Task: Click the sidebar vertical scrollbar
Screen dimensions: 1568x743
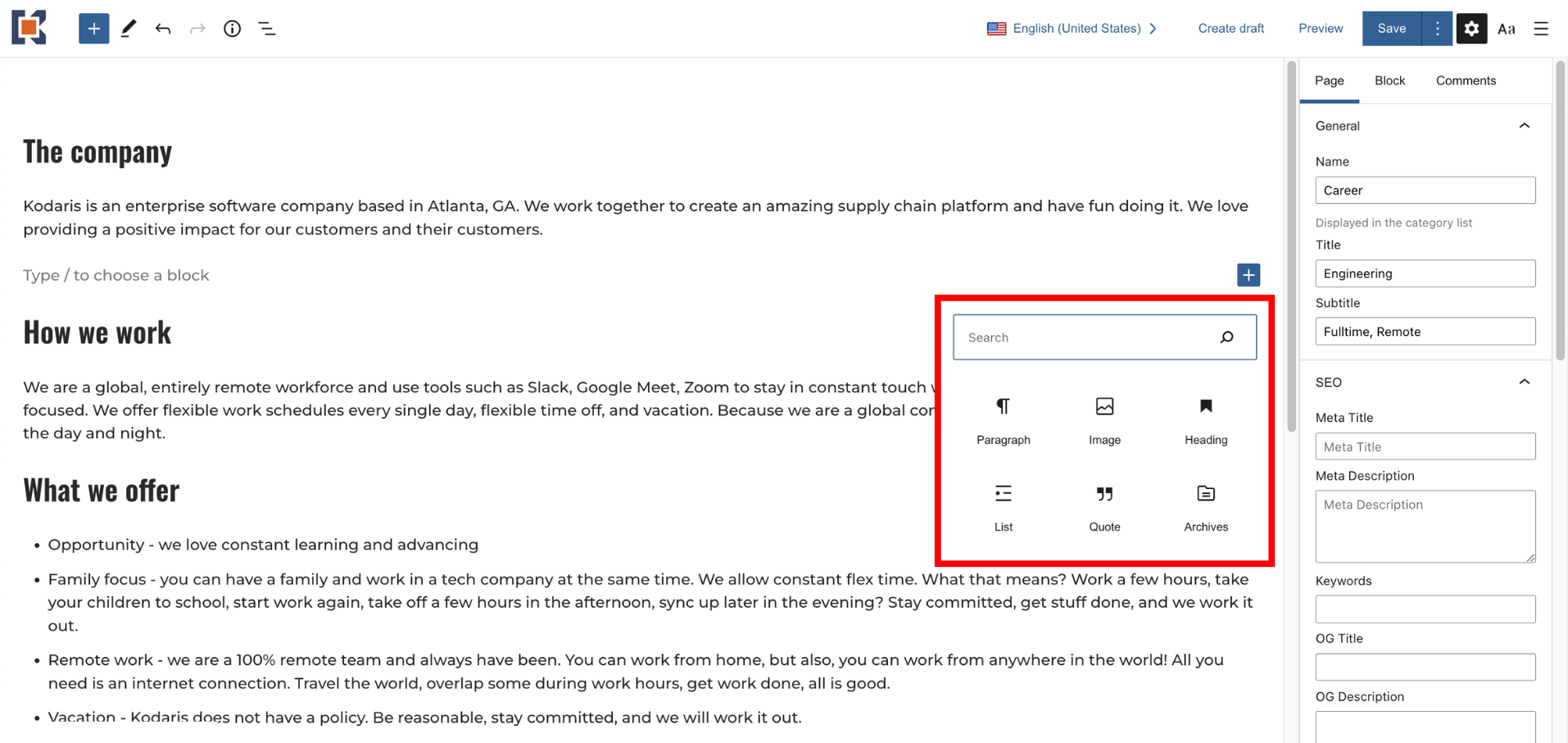Action: 1560,210
